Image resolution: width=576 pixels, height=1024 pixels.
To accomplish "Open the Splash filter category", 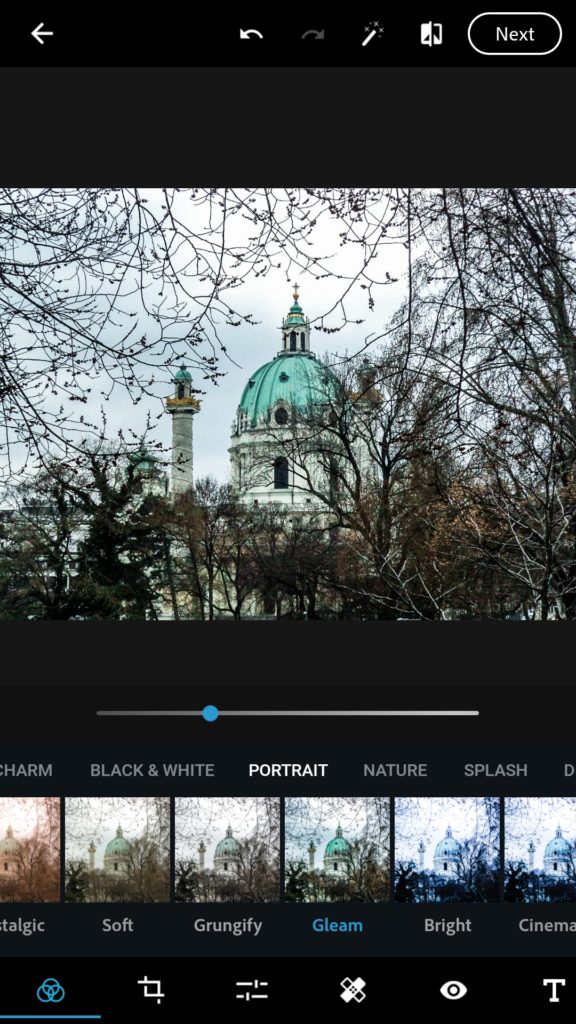I will point(496,770).
